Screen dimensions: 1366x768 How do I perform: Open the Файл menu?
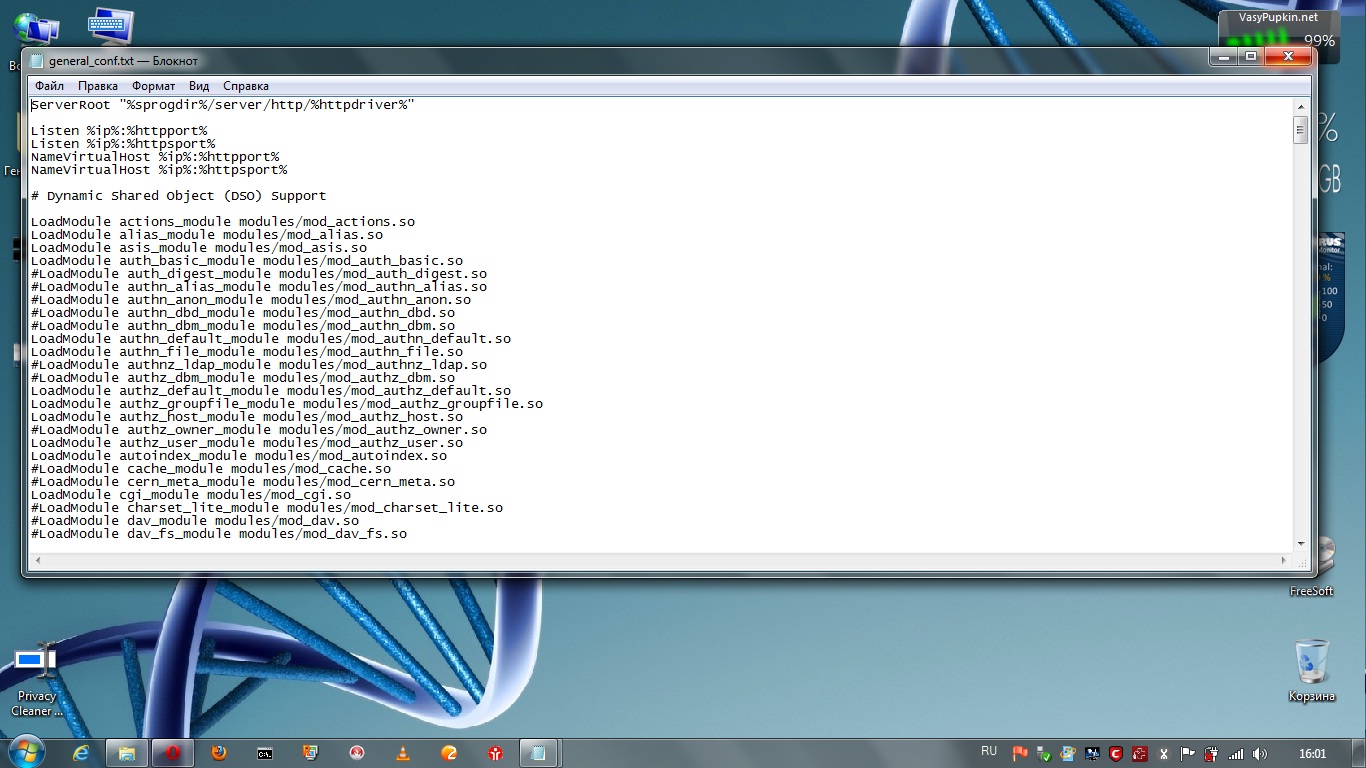pyautogui.click(x=49, y=86)
